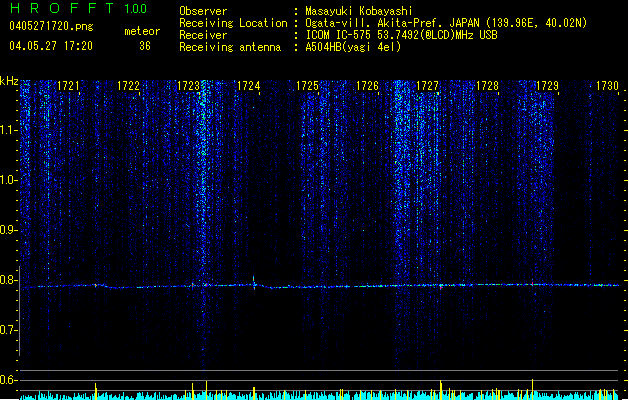
Task: Click the date stamp 04.05.27 17:20
Action: click(51, 46)
